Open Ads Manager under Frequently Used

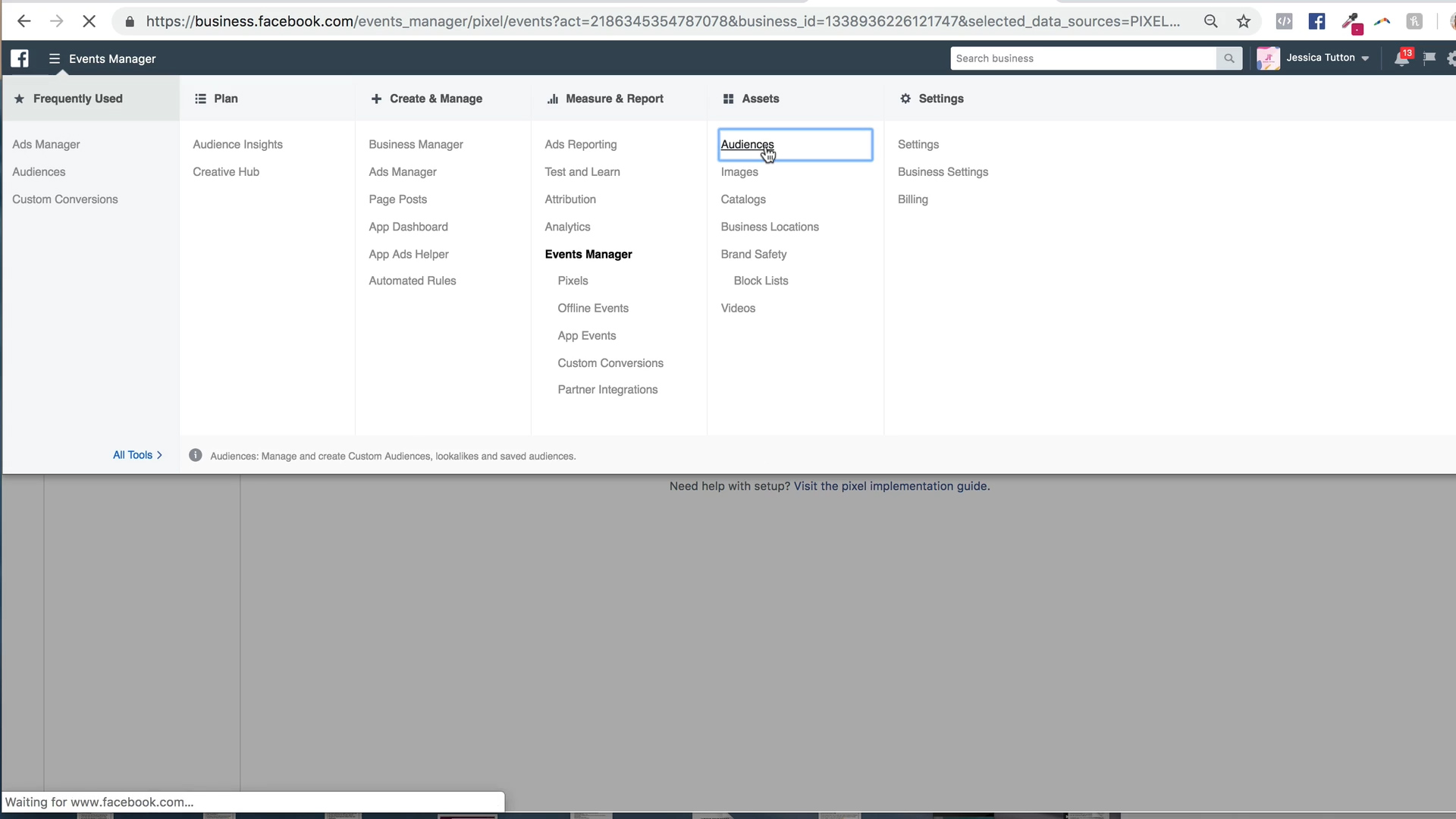coord(46,144)
